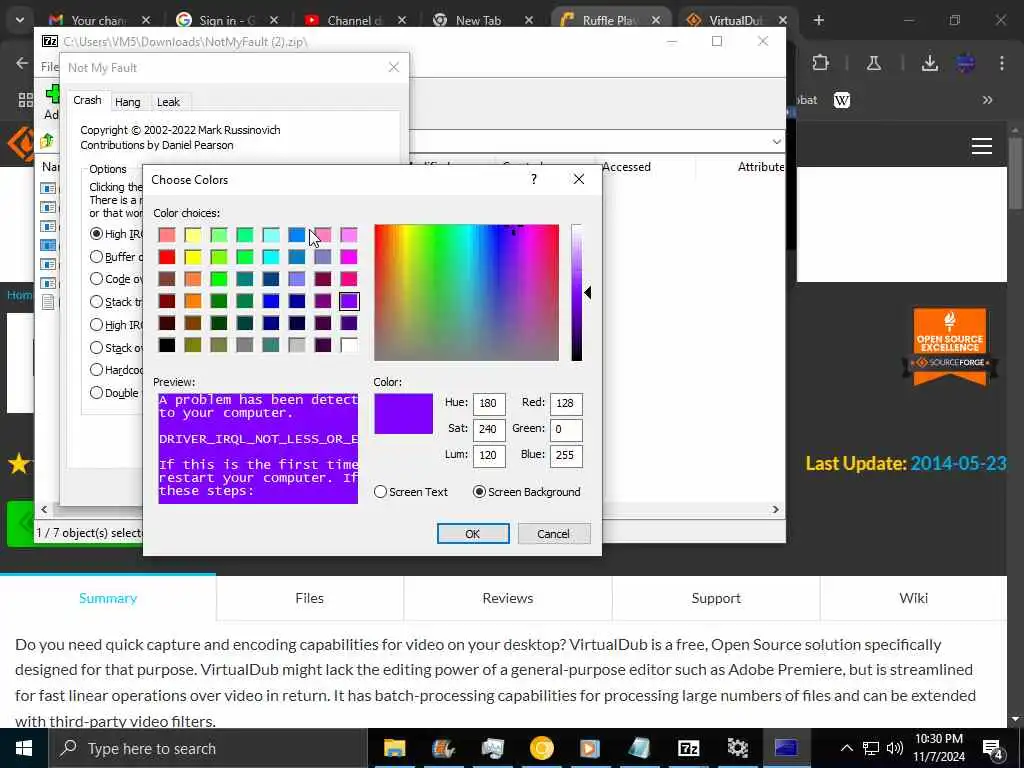Click the Green value field
Screen dimensions: 1024x768
tap(566, 429)
